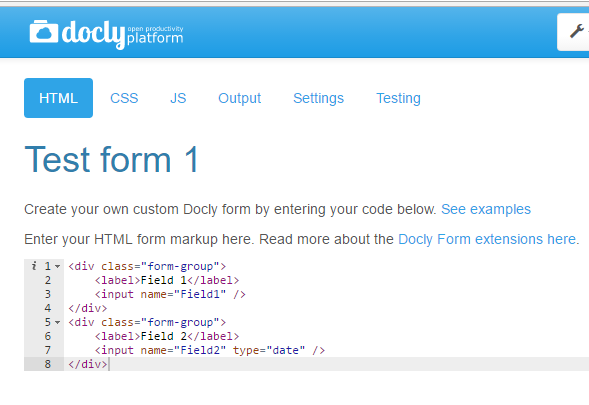The image size is (589, 405).
Task: Click the docly platform wordmark
Action: 122,34
